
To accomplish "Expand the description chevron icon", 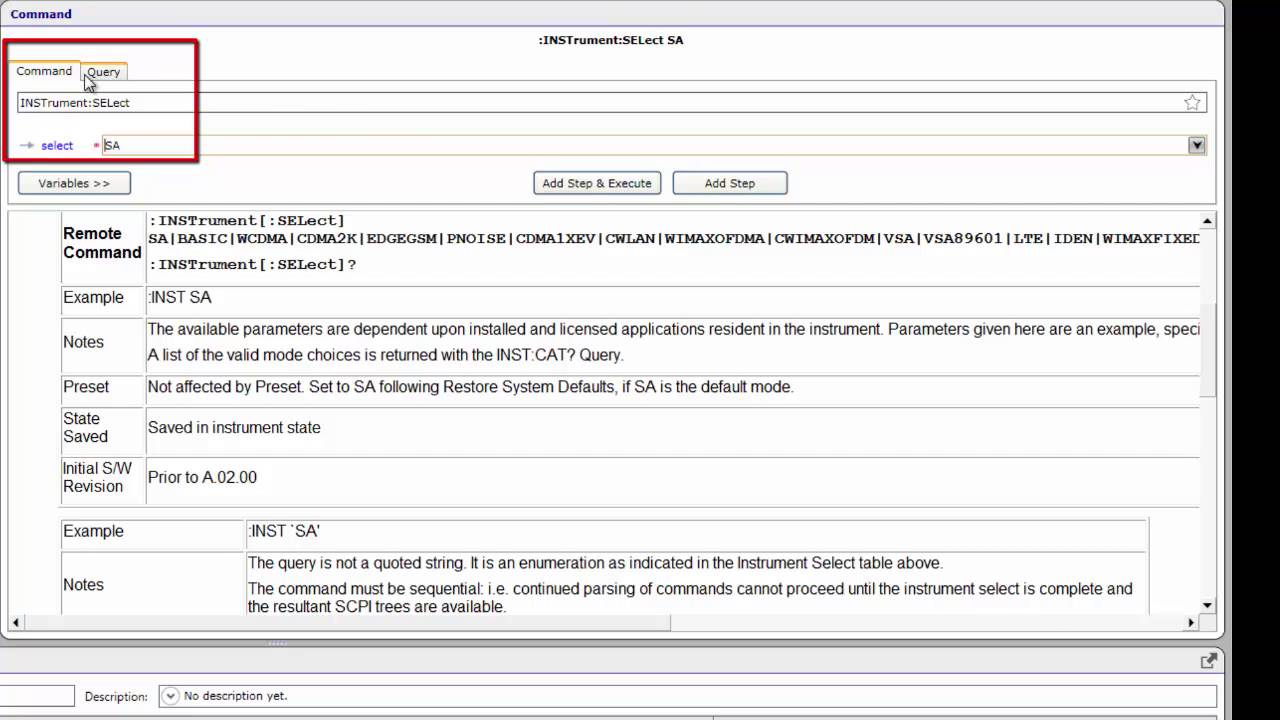I will pyautogui.click(x=169, y=696).
